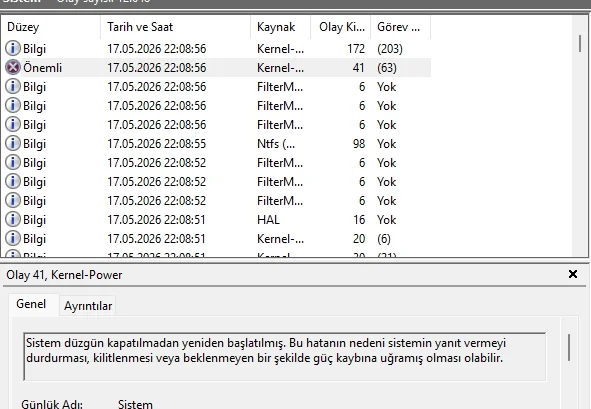Viewport: 591px width, 409px height.
Task: Close the Olay 41 Kernel-Power detail pane
Action: [573, 274]
